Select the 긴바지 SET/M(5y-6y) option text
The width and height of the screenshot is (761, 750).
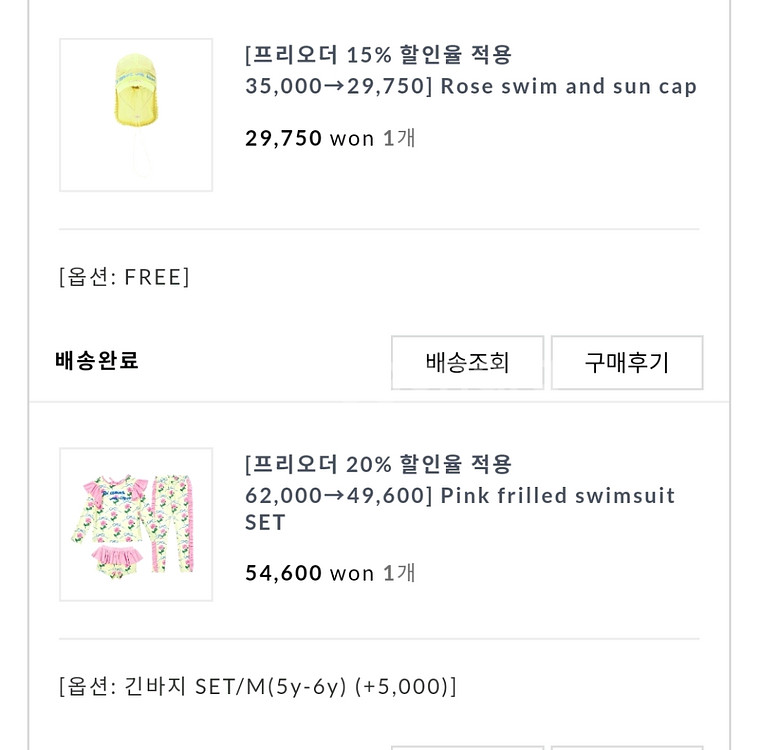click(235, 687)
